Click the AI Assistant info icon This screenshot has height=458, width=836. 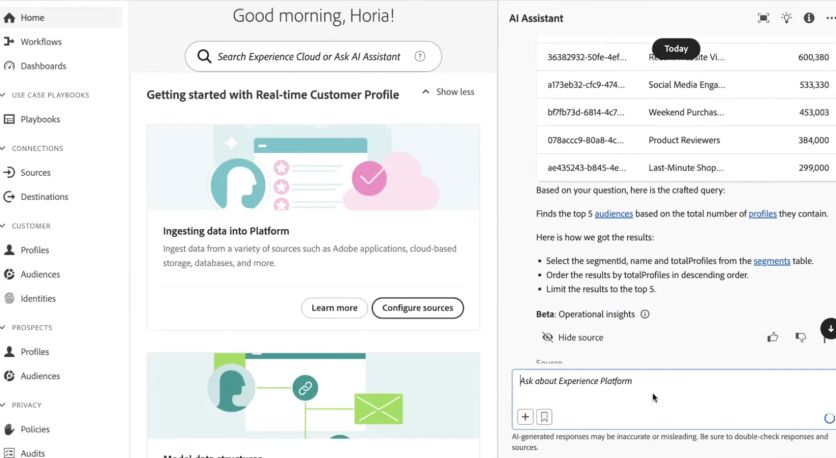(x=809, y=18)
